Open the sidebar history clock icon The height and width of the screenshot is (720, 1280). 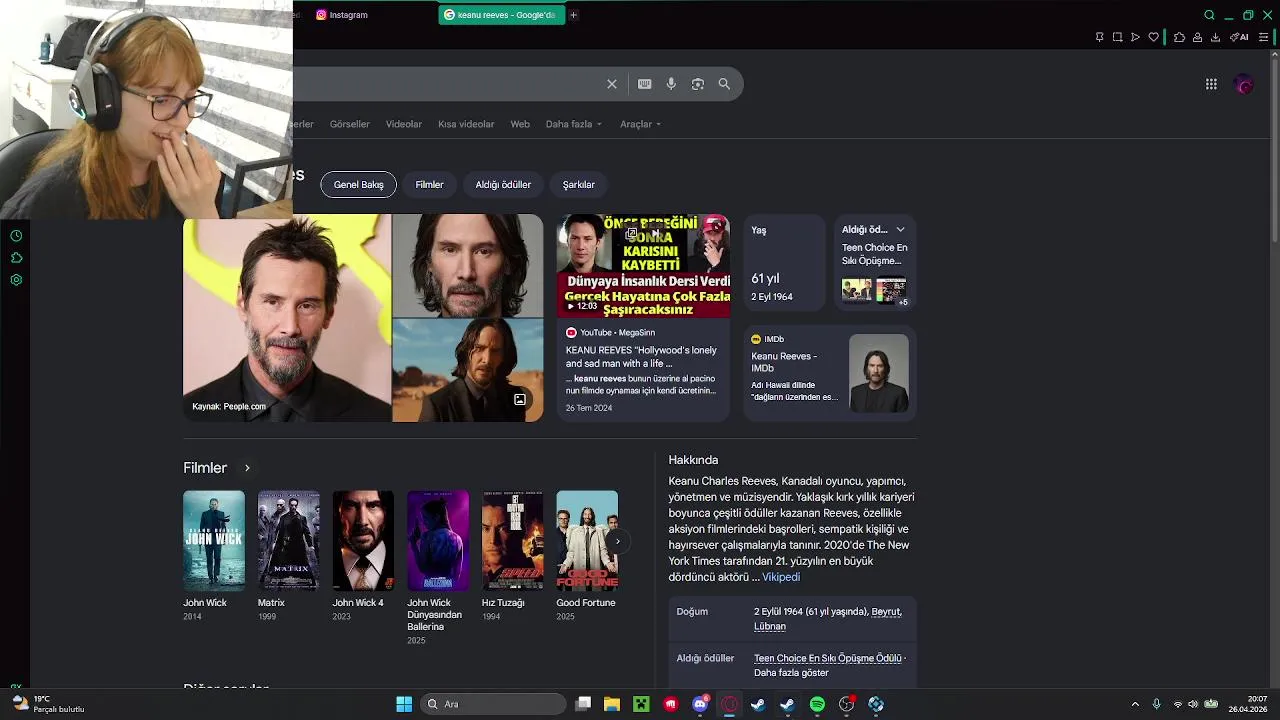pyautogui.click(x=16, y=236)
